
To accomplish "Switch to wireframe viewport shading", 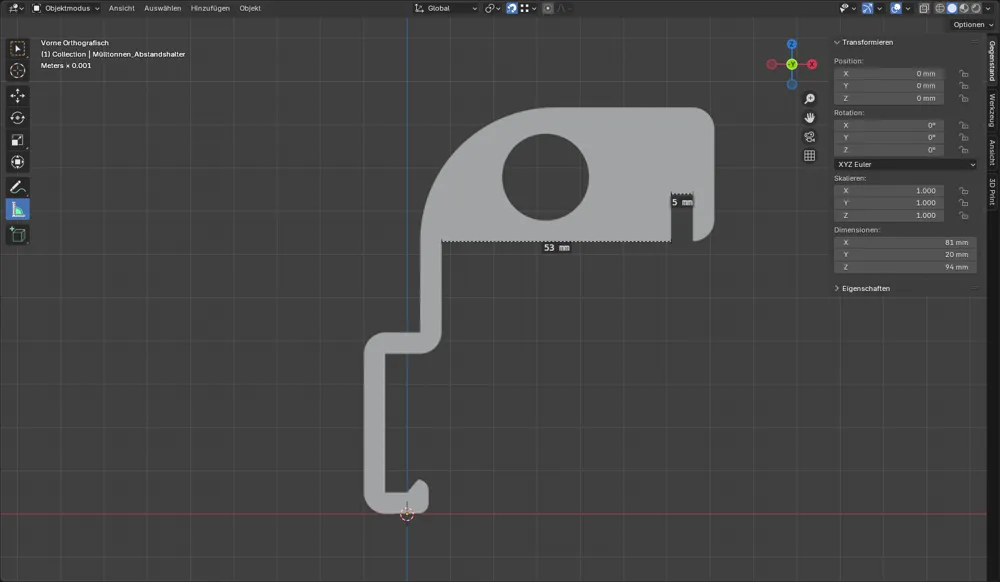I will (x=940, y=8).
